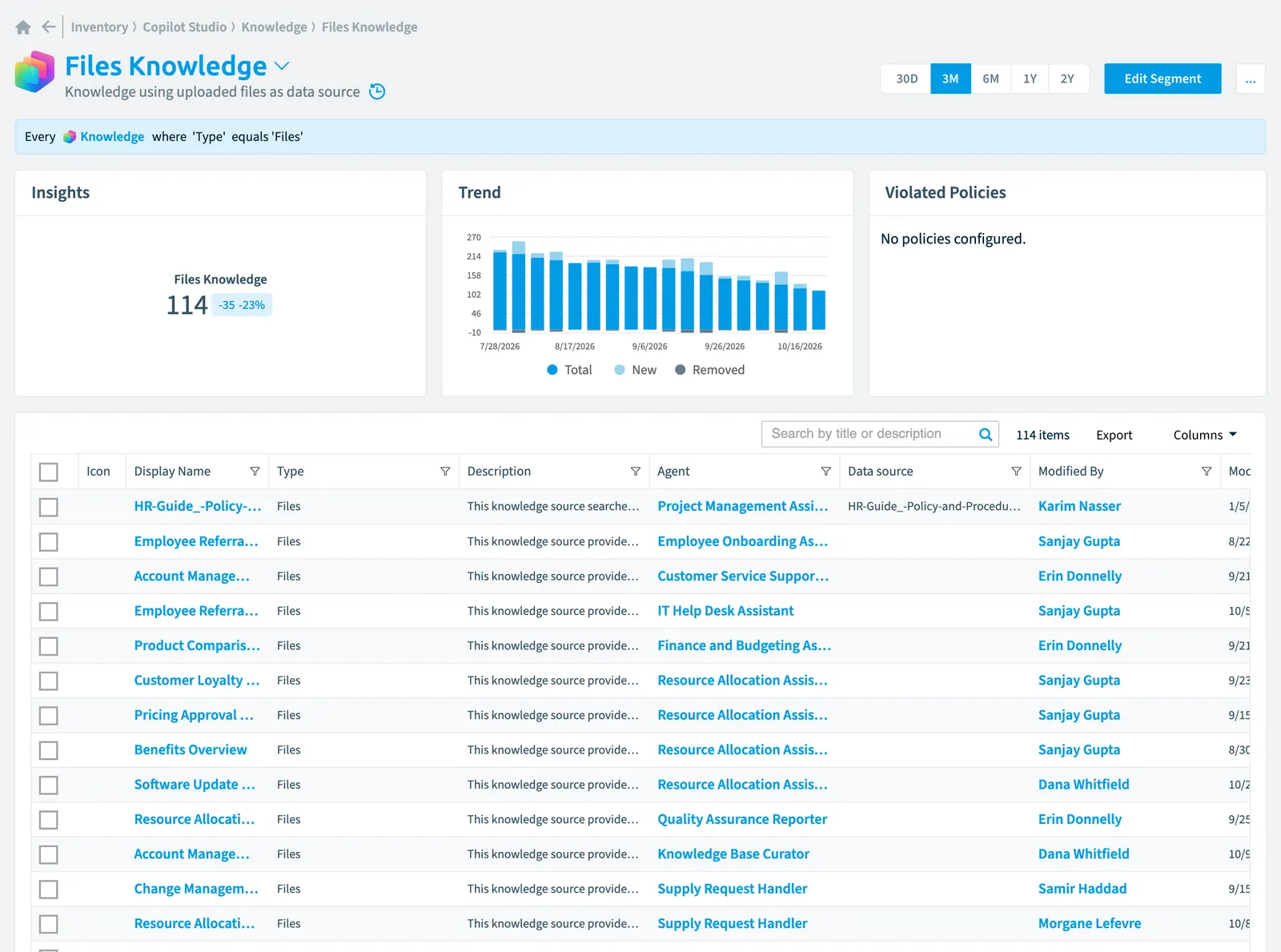Open the Agent column filter
The image size is (1281, 952).
[x=826, y=472]
